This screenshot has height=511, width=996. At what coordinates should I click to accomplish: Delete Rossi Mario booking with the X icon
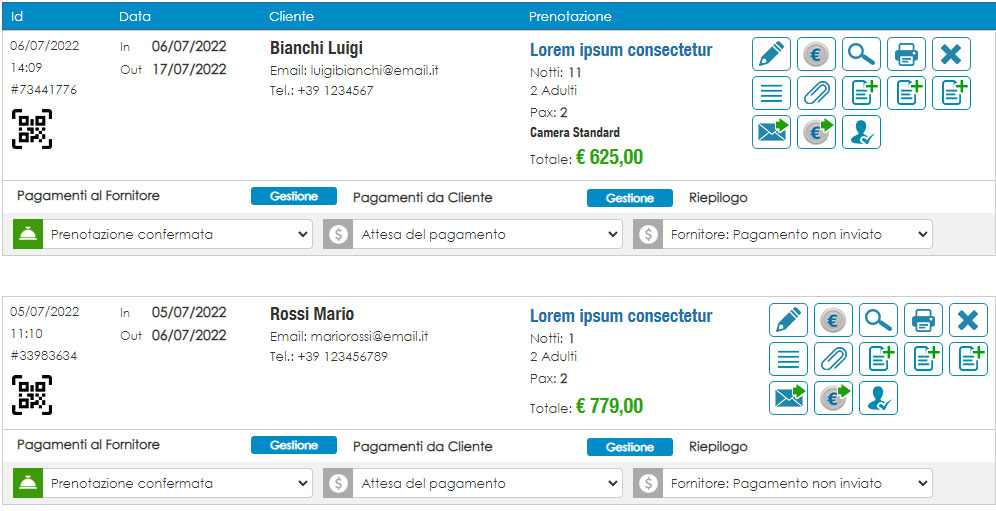click(x=969, y=320)
